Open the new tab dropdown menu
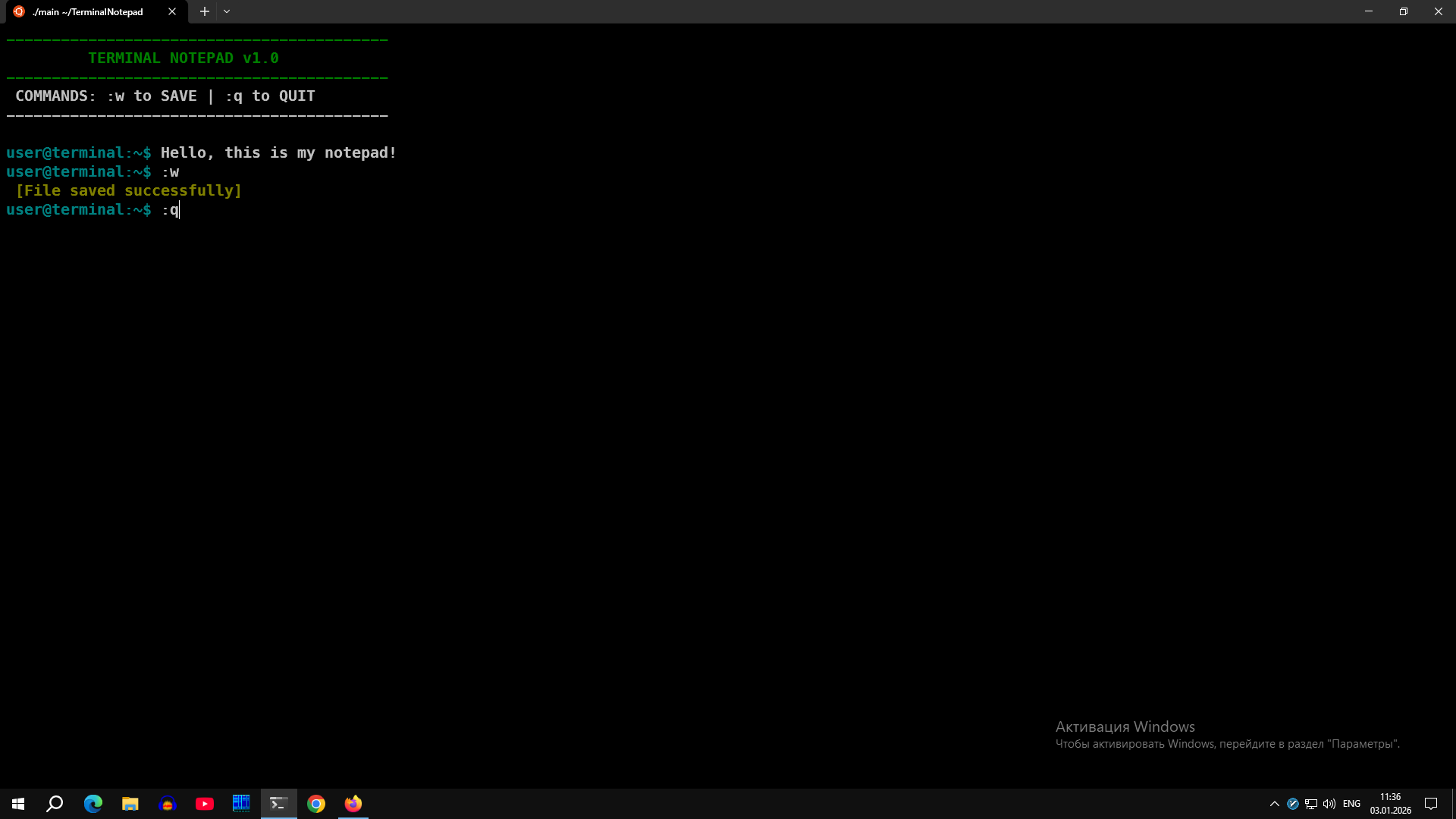Screen dimensions: 1456x819 [x=227, y=11]
